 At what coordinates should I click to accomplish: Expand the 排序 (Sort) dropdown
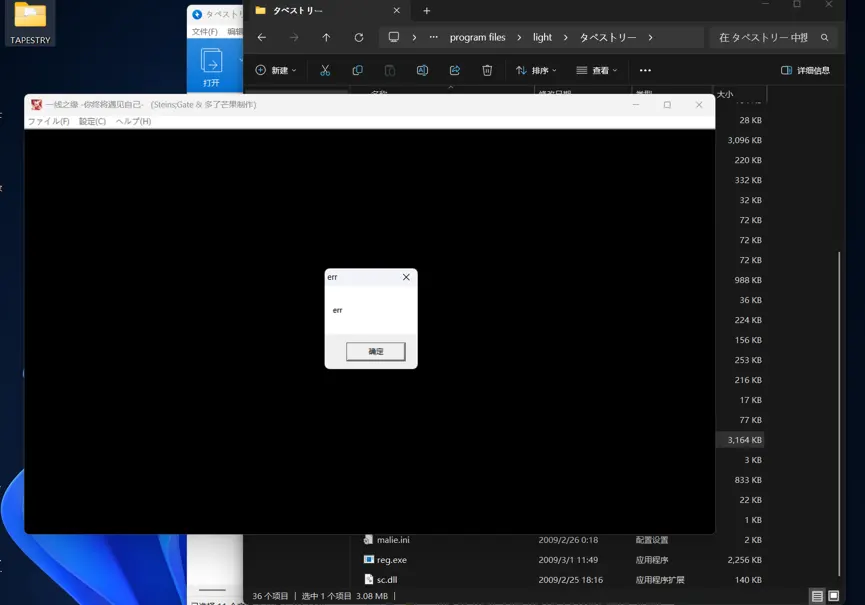(536, 70)
